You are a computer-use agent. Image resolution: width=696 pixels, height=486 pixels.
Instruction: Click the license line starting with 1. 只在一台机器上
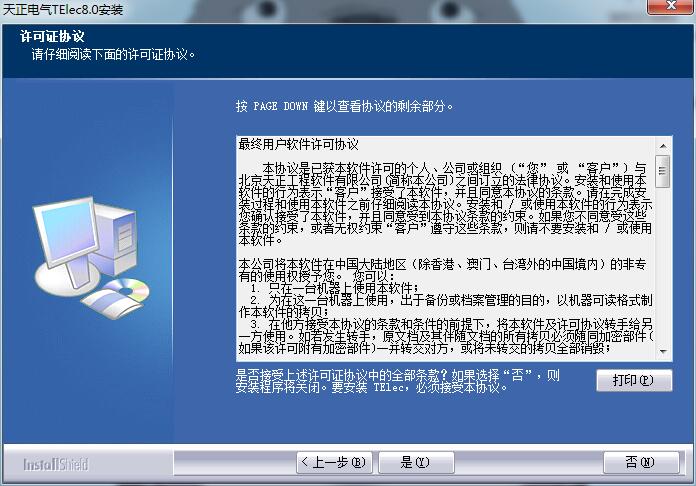point(330,287)
